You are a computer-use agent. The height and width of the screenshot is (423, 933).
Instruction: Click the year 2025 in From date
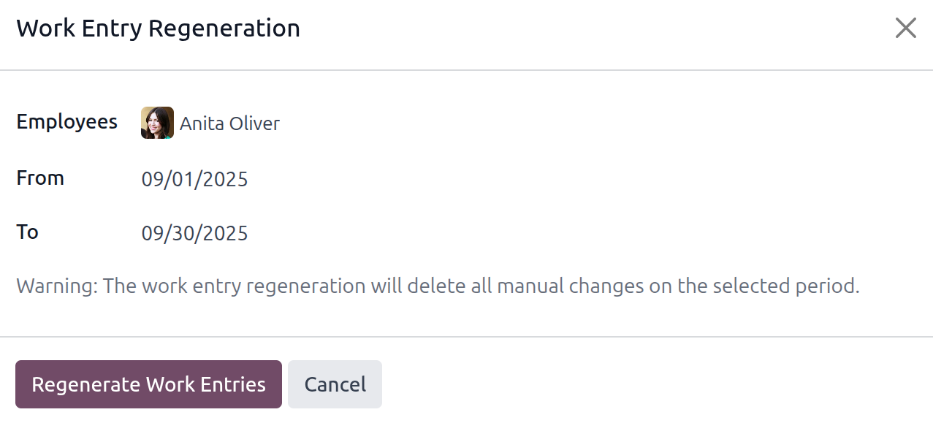[226, 180]
